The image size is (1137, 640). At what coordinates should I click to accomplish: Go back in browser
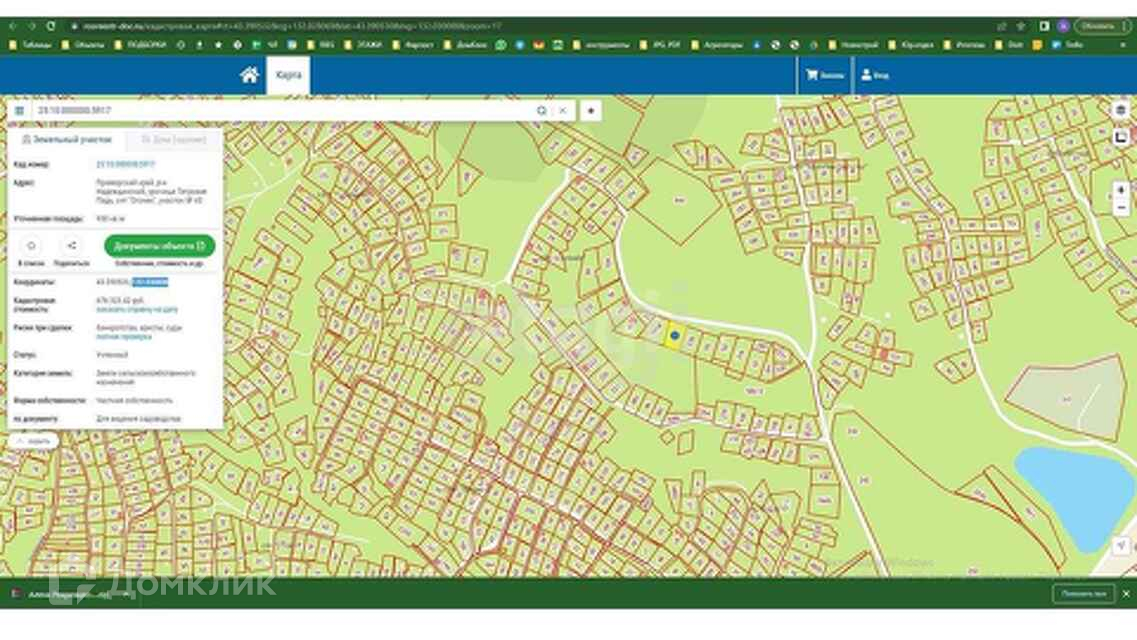[x=13, y=26]
